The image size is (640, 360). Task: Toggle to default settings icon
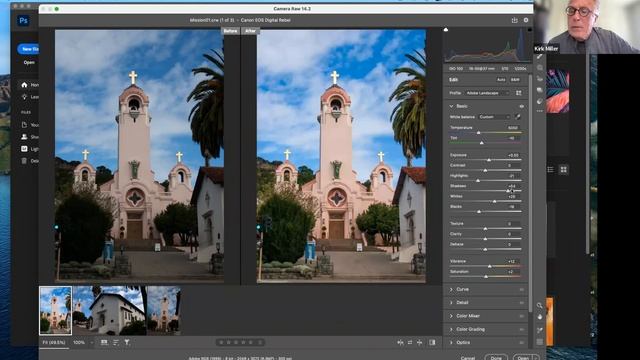pos(432,342)
